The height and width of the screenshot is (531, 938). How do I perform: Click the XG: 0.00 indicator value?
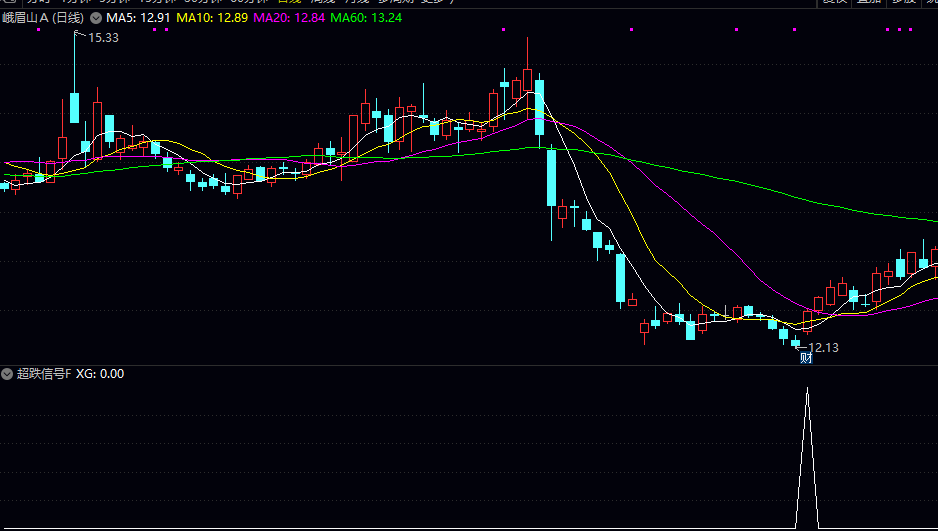click(x=100, y=374)
